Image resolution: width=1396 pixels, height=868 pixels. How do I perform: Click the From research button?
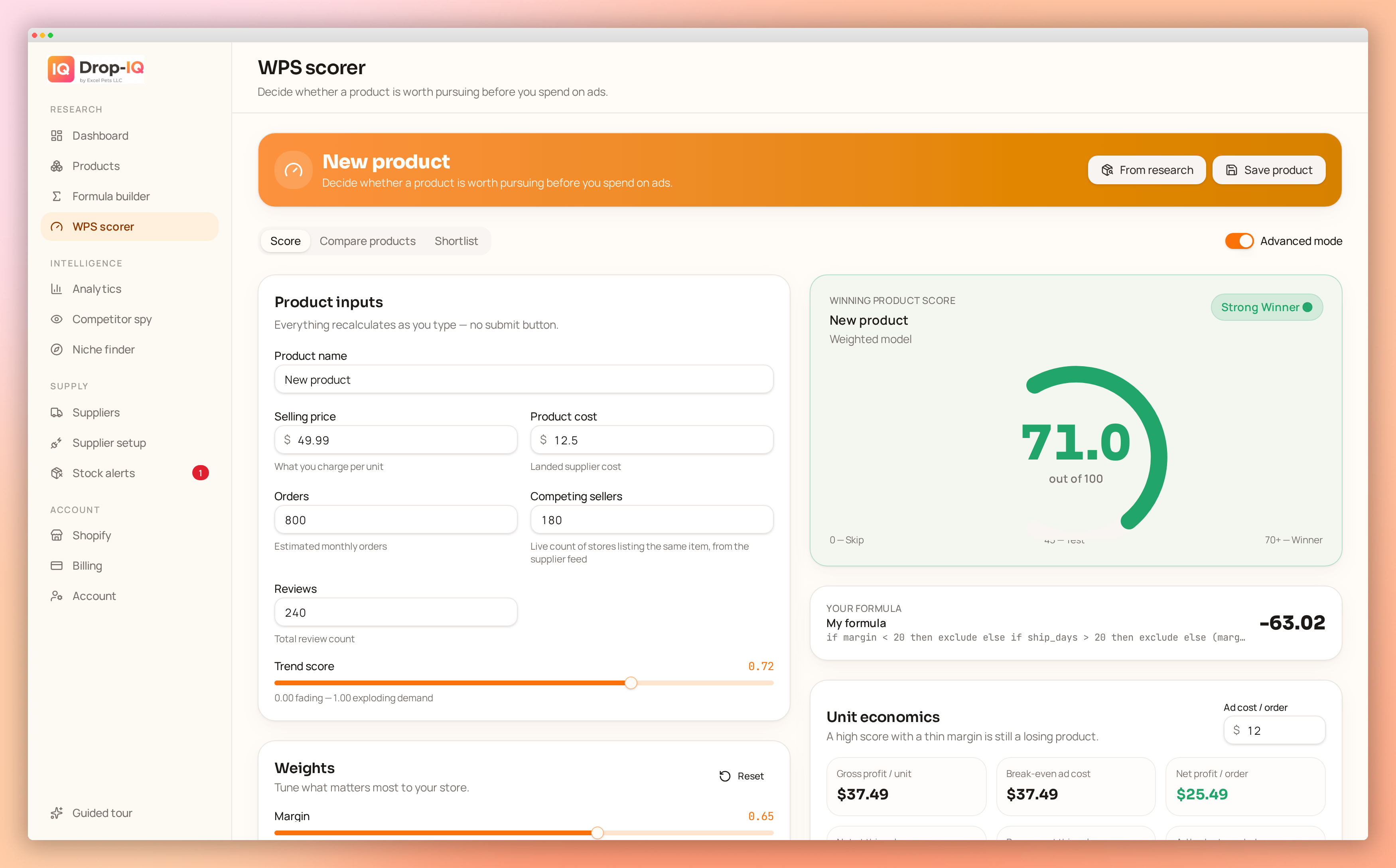tap(1146, 170)
